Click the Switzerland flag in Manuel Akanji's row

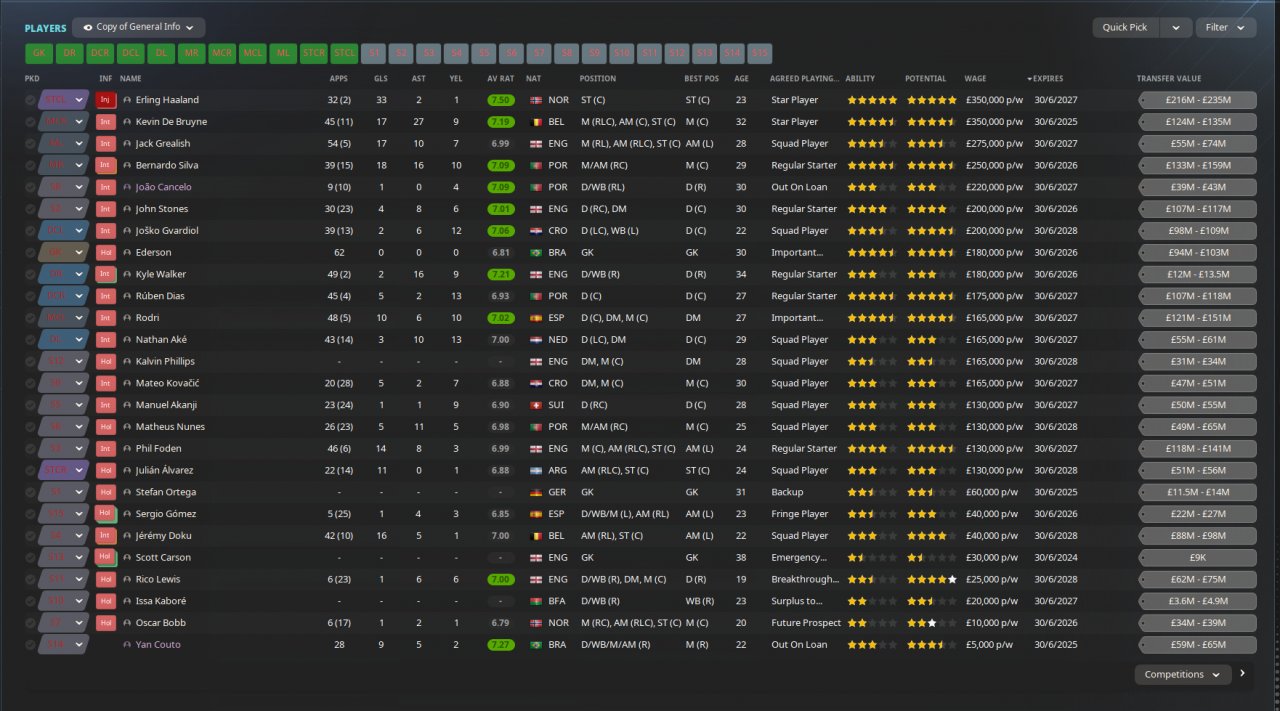[x=536, y=405]
